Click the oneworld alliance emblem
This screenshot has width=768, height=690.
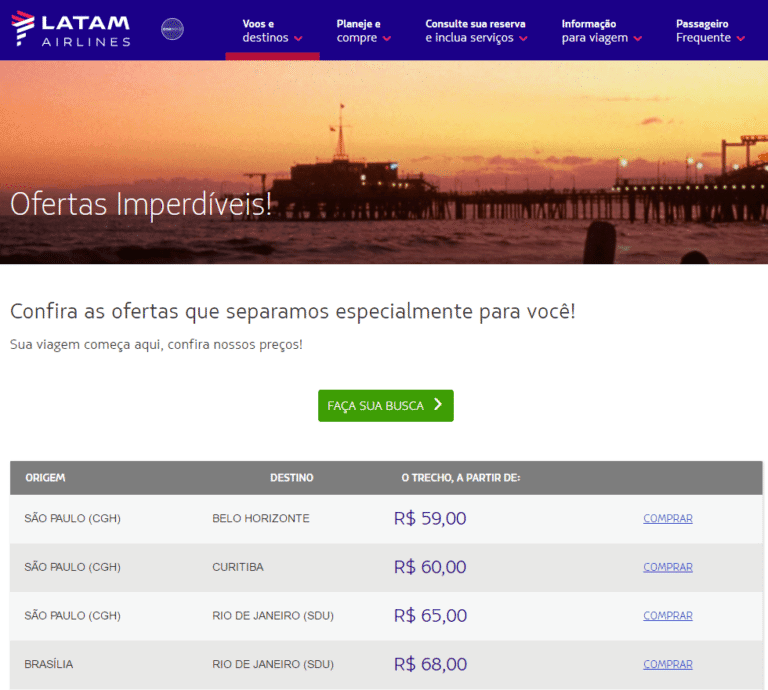click(172, 30)
